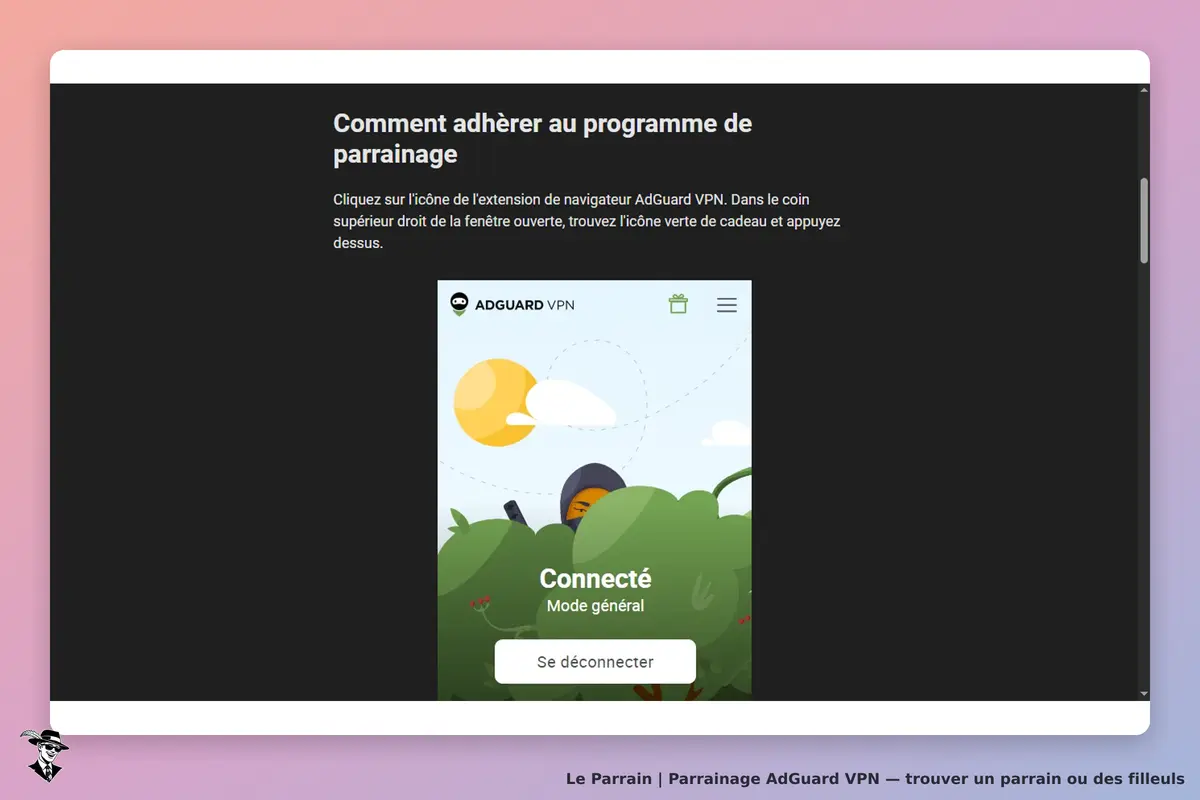The image size is (1200, 800).
Task: Click the 'Connecté' status text
Action: coord(595,578)
